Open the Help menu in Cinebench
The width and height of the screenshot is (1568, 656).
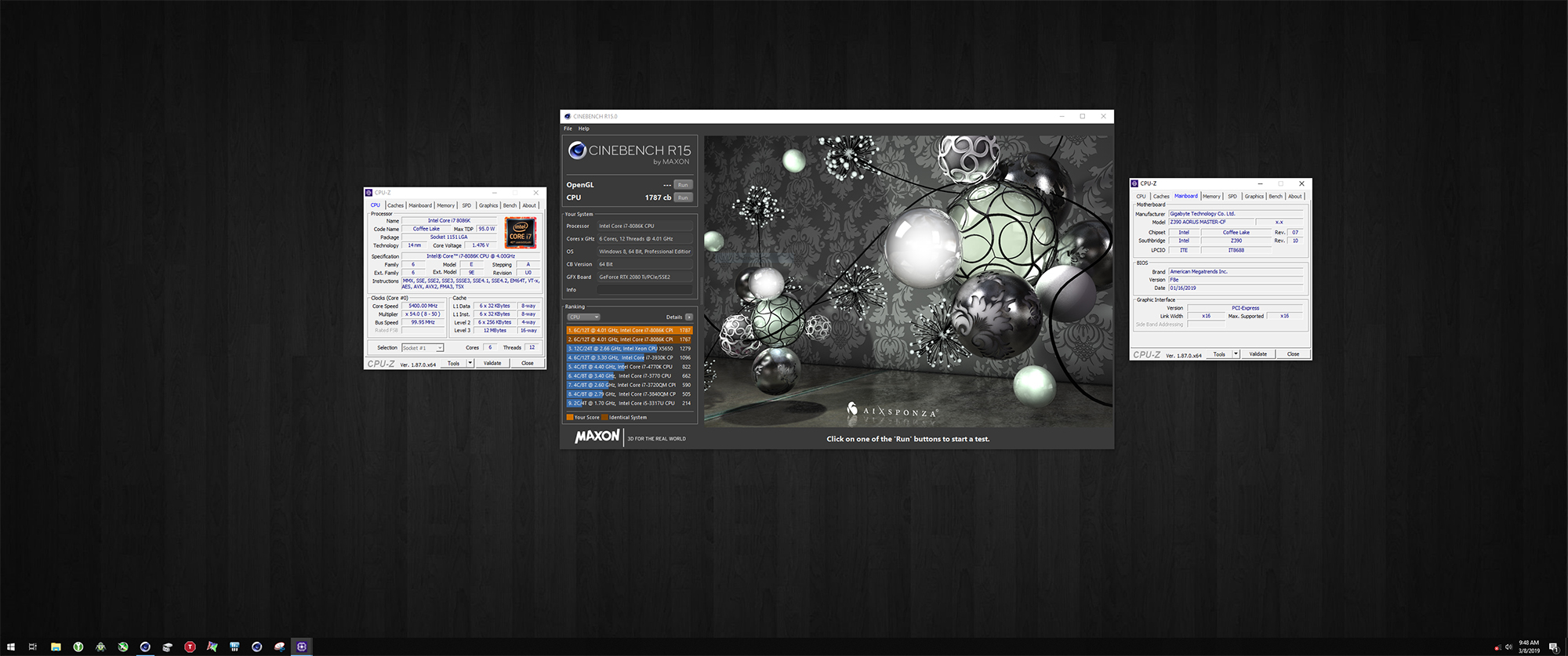(x=583, y=129)
